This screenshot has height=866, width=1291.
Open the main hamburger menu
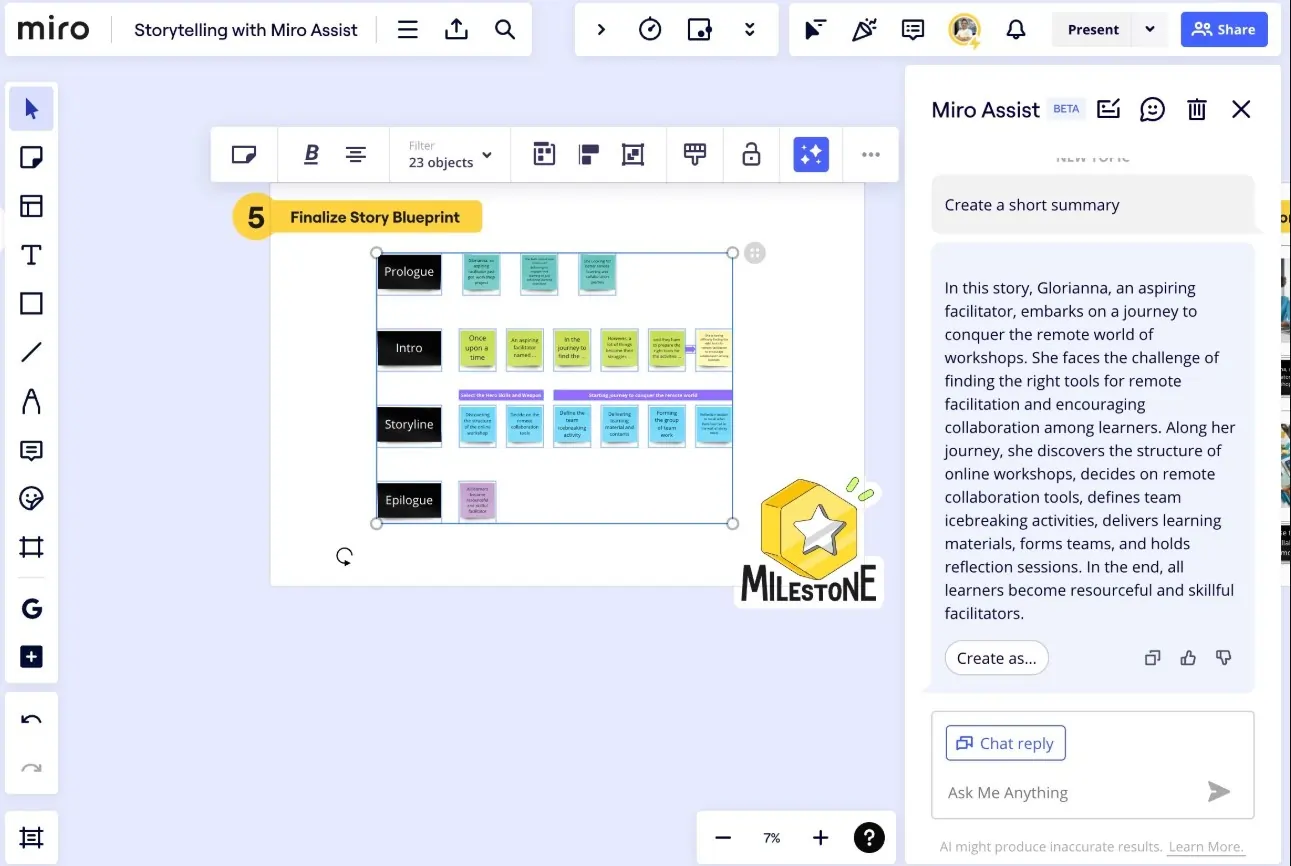pyautogui.click(x=407, y=30)
